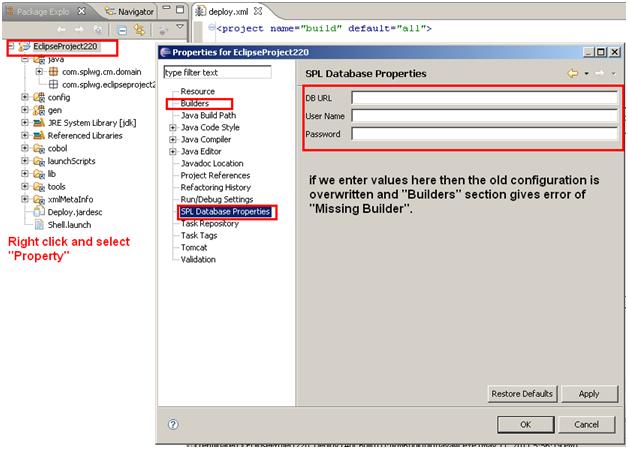Click the gen source folder icon
Image resolution: width=628 pixels, height=449 pixels.
(39, 110)
